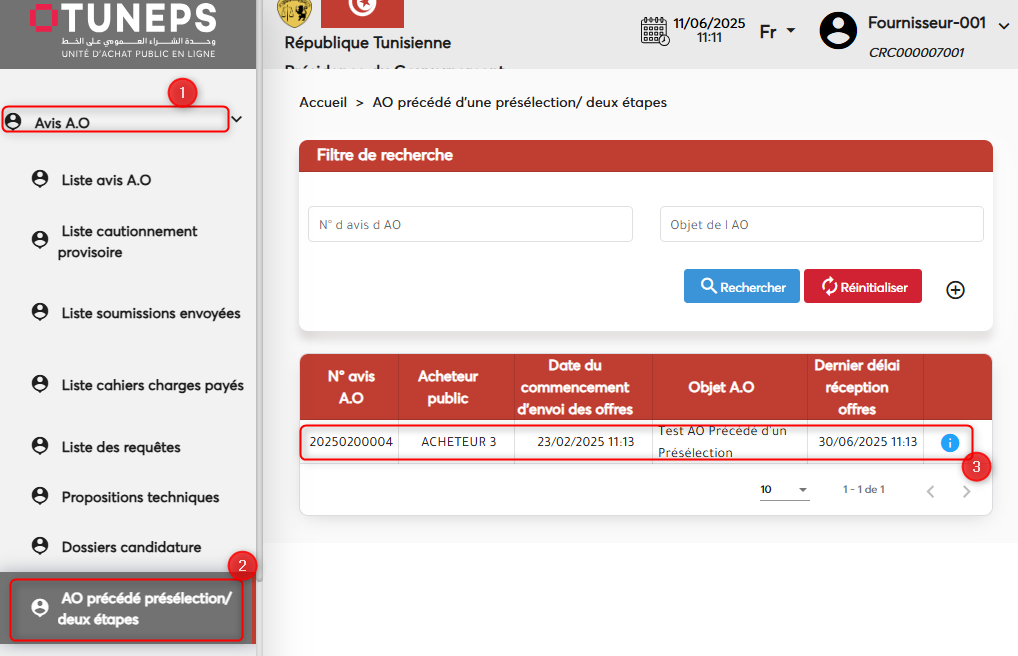The height and width of the screenshot is (656, 1018).
Task: Click the Accueil breadcrumb link
Action: pyautogui.click(x=323, y=102)
